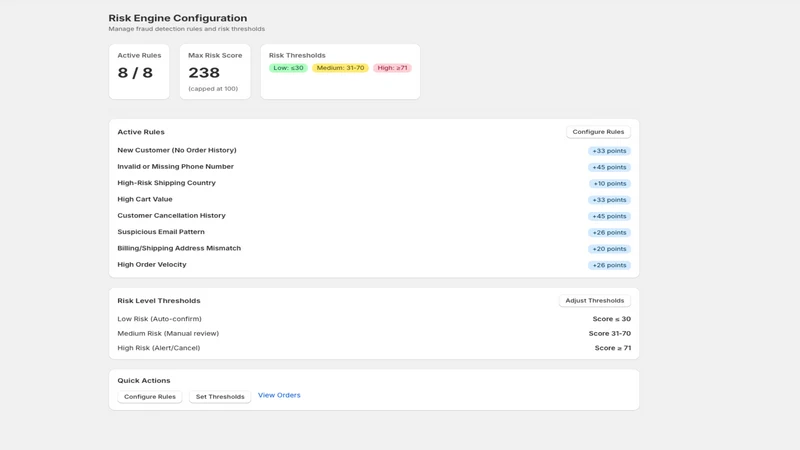Click +26 points badge for Suspicious Email Pattern
Viewport: 800px width, 450px height.
pos(609,233)
